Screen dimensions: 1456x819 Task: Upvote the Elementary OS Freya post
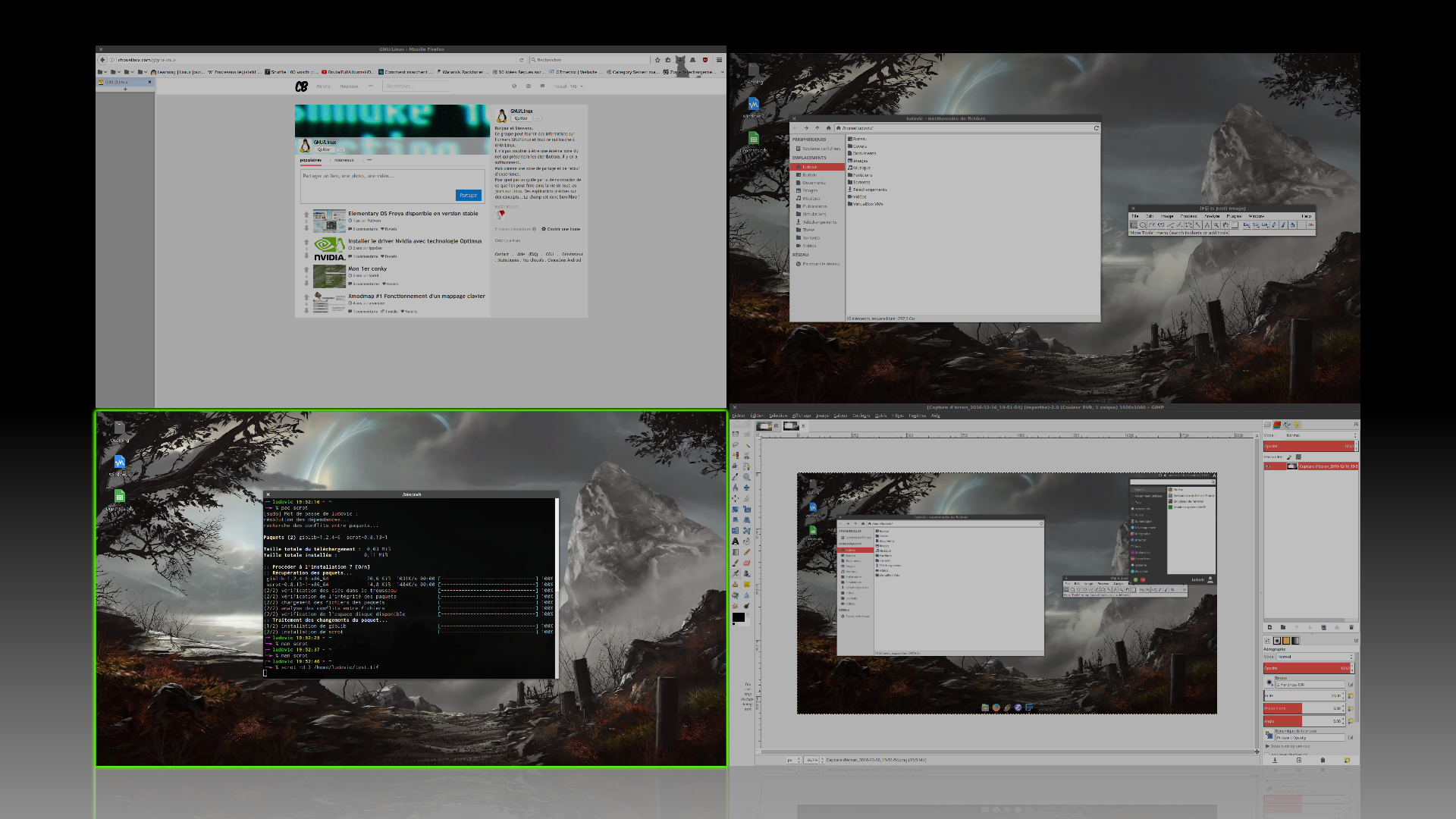[306, 215]
